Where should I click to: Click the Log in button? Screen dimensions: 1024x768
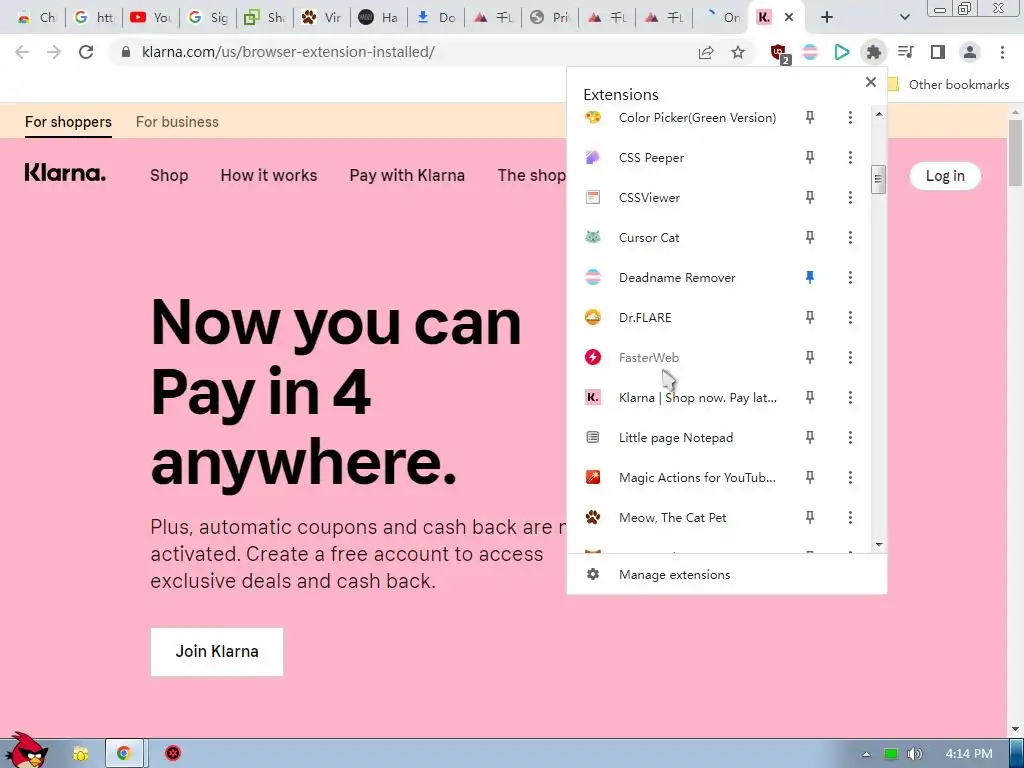coord(945,176)
